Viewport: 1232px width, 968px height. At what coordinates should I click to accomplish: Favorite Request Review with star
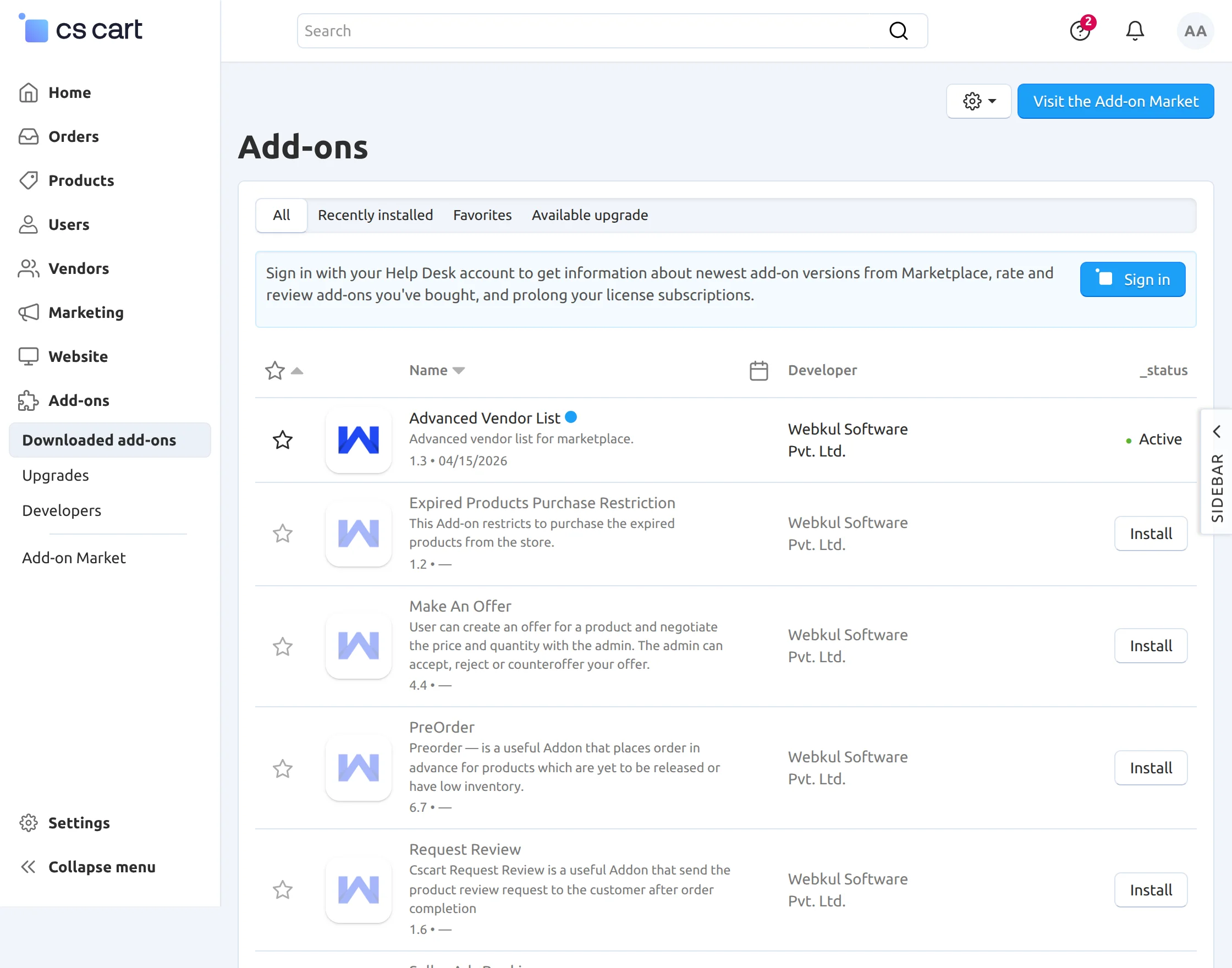pyautogui.click(x=282, y=890)
